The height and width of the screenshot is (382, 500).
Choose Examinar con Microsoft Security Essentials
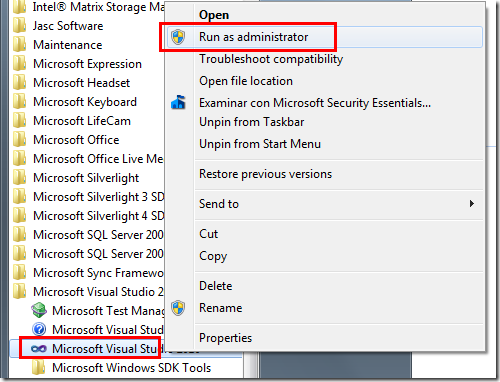[315, 103]
